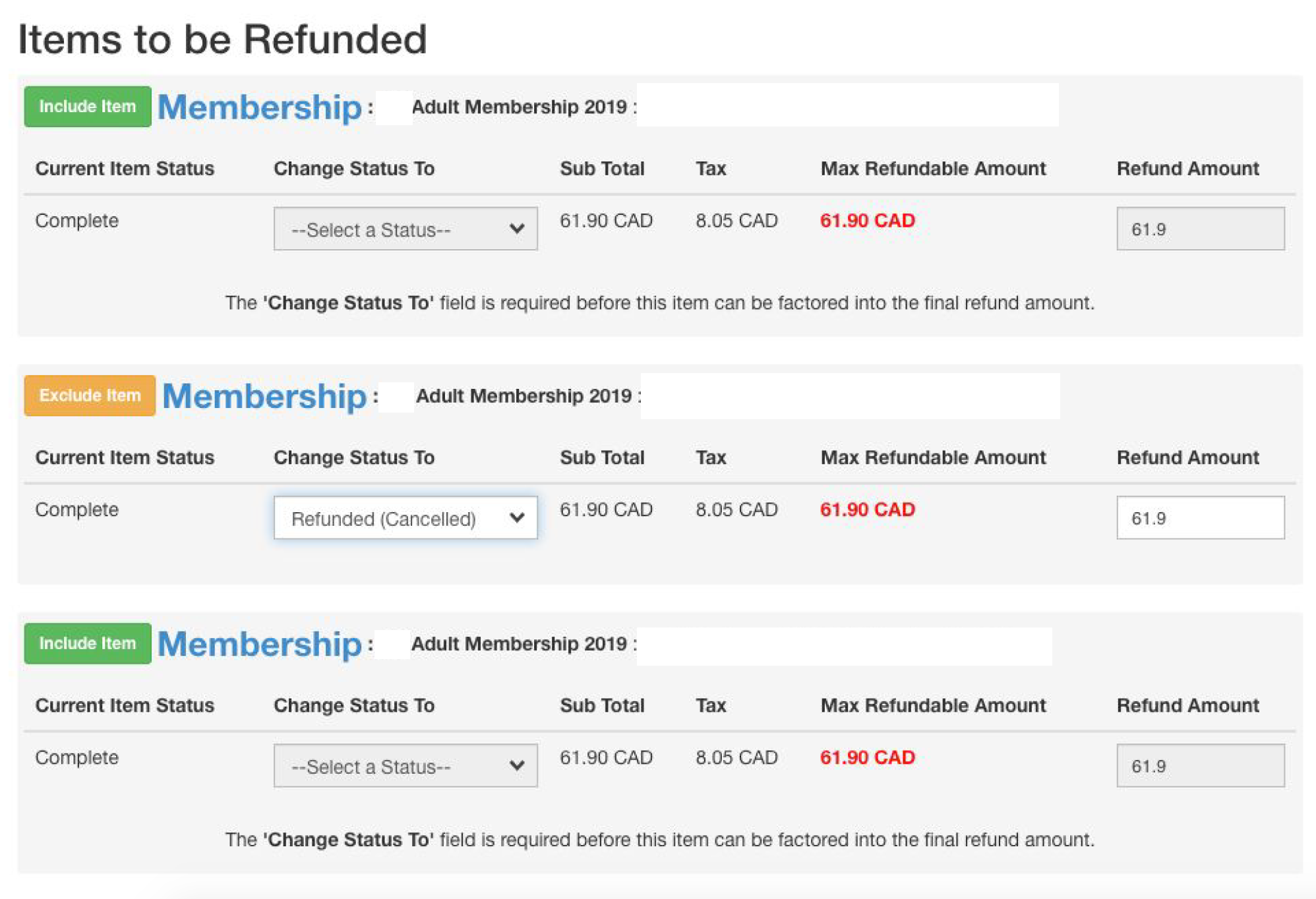This screenshot has width=1316, height=899.
Task: Click third item's red Max Refundable amount
Action: (867, 757)
